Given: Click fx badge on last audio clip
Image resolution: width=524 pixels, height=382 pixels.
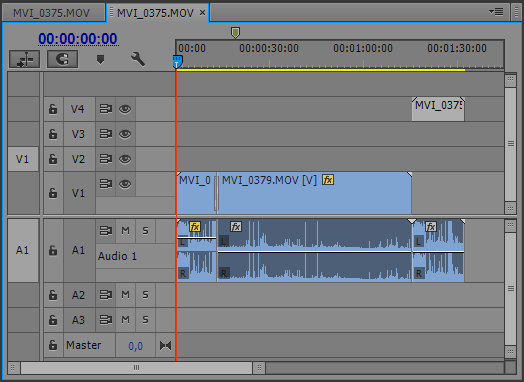Looking at the screenshot, I should point(431,227).
